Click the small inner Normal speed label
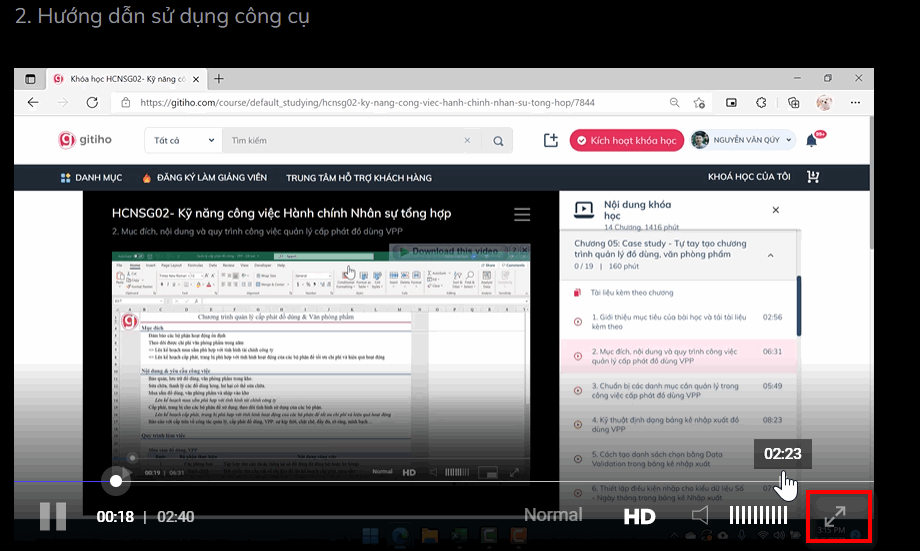This screenshot has height=551, width=920. pyautogui.click(x=382, y=471)
